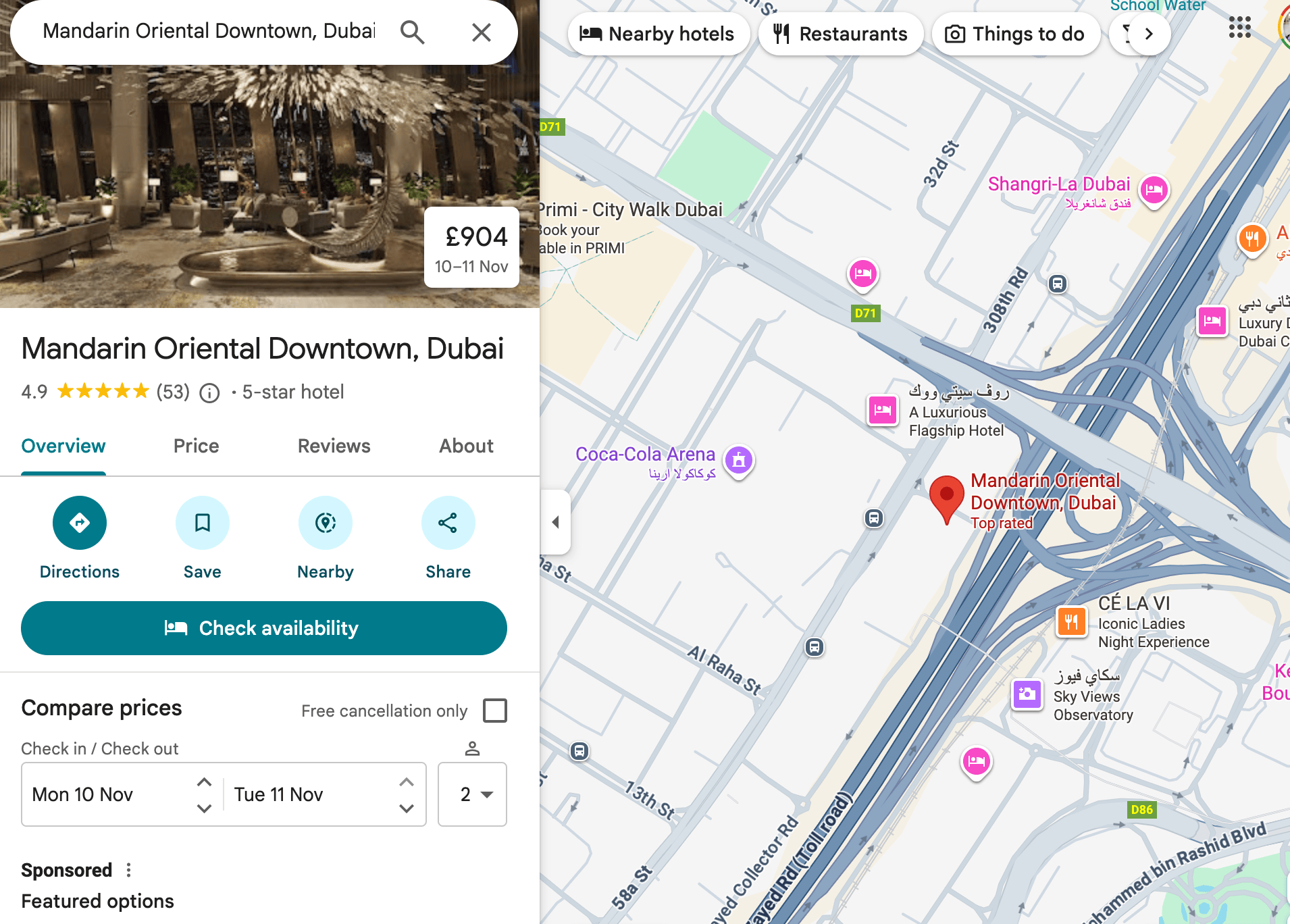Select the CÉ LA VI restaurant marker

coord(1072,621)
